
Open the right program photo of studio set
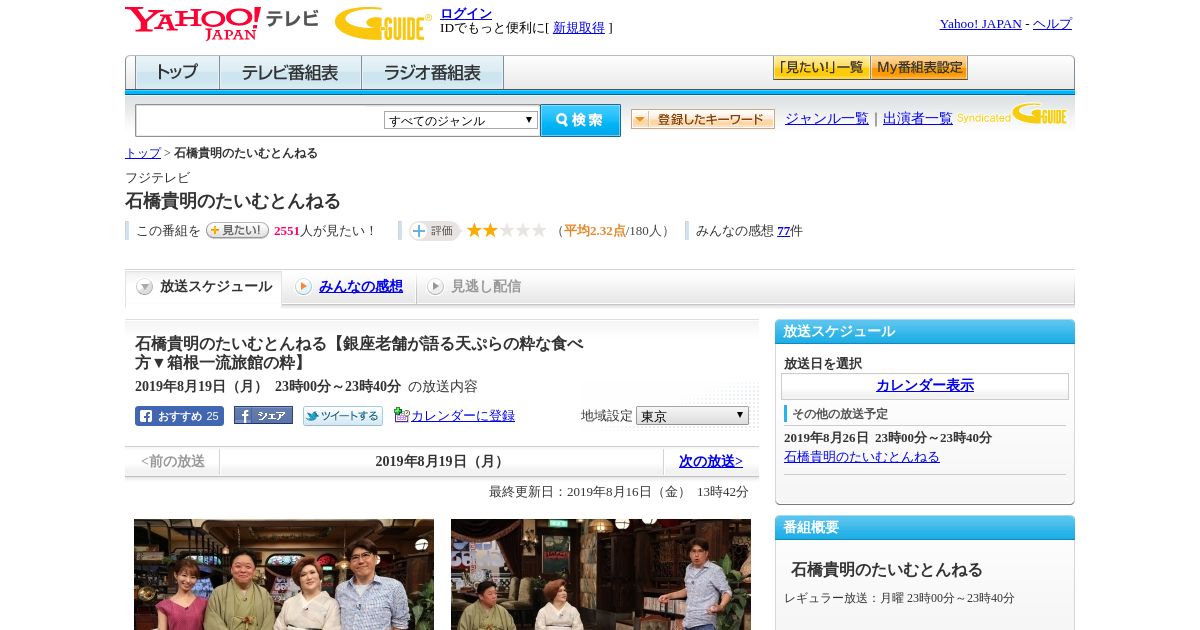[x=601, y=574]
